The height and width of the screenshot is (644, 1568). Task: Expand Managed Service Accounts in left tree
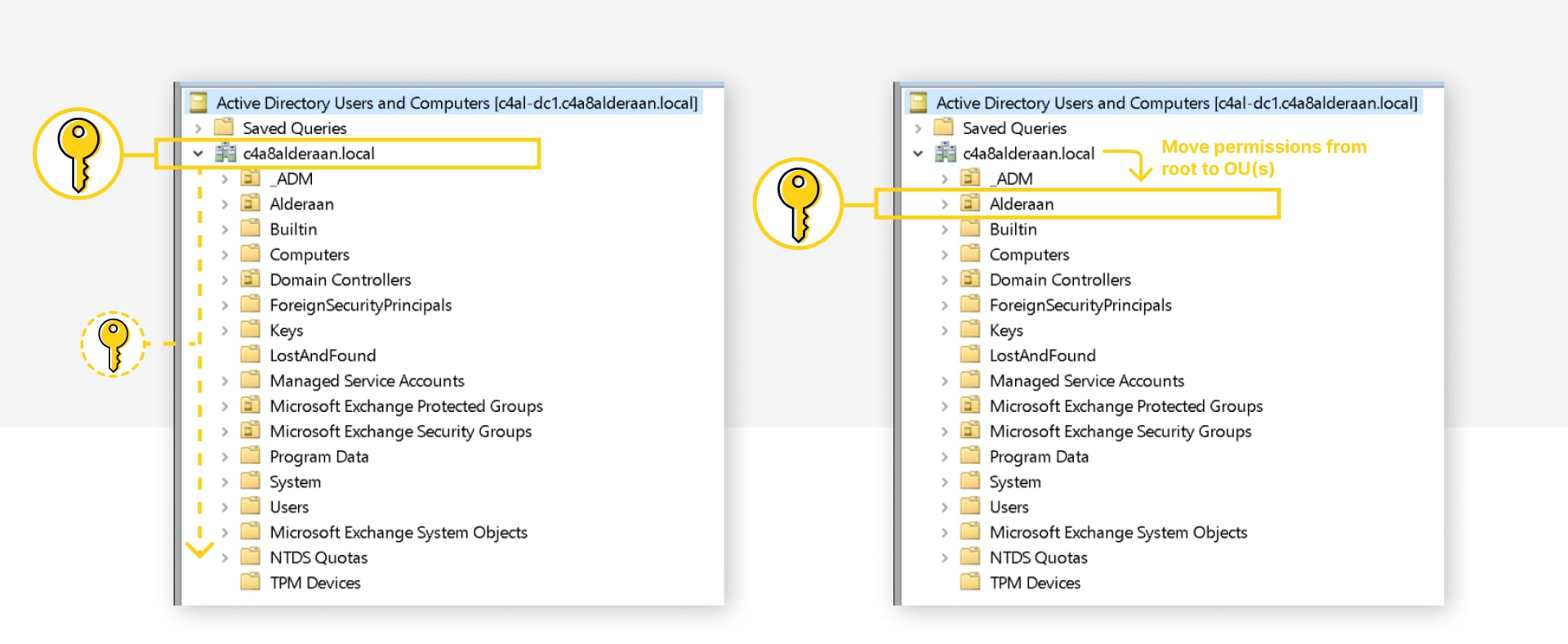point(225,381)
